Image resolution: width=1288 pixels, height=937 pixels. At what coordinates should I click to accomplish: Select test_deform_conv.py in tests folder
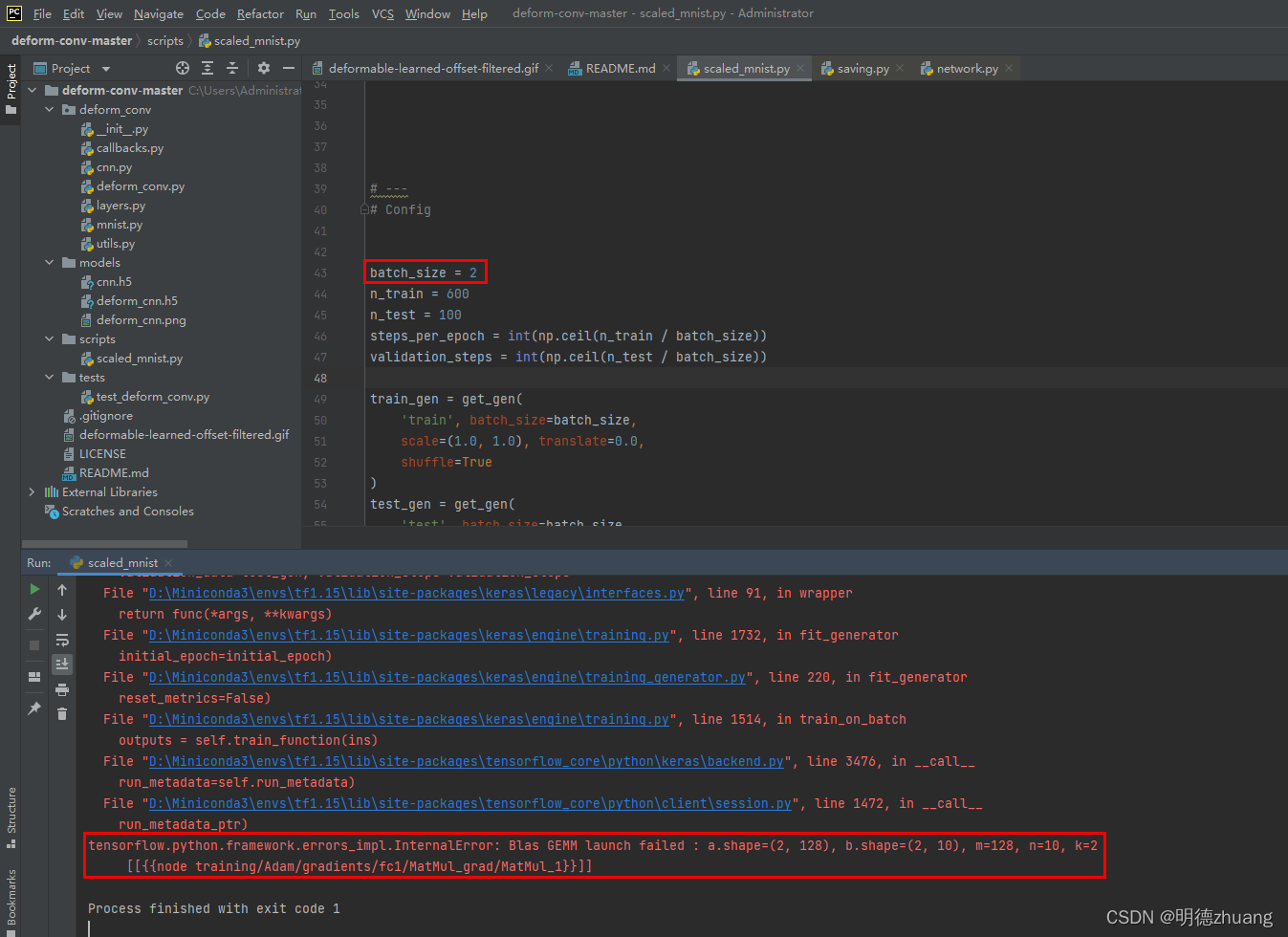pyautogui.click(x=152, y=396)
